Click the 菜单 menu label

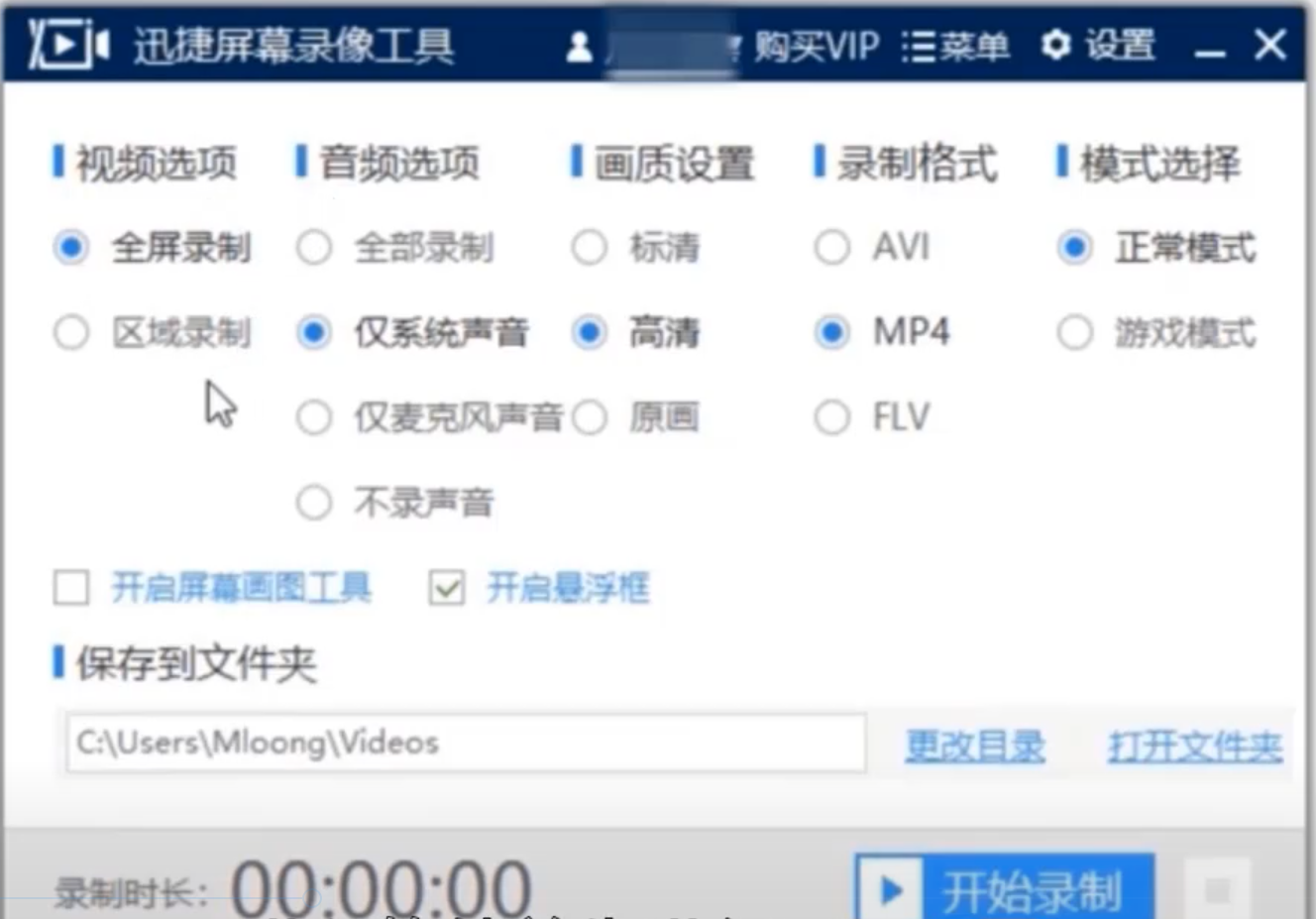pyautogui.click(x=976, y=45)
